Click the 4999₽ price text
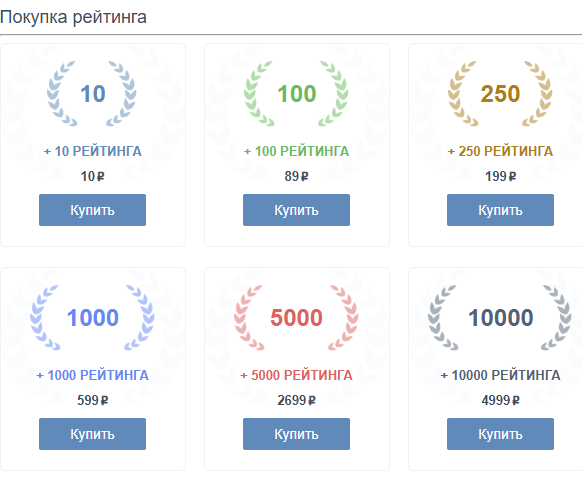582x484 pixels. pos(500,400)
